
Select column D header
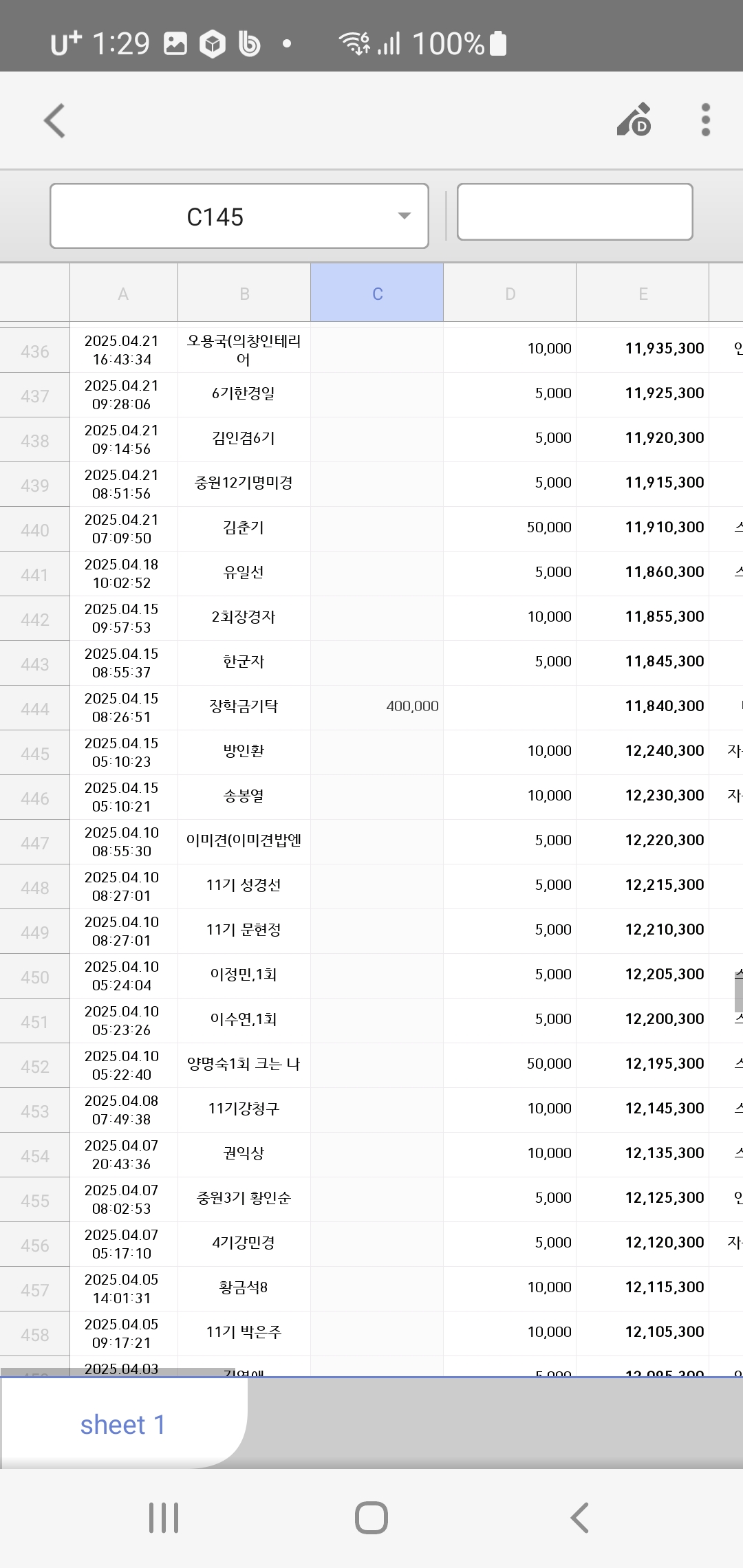pyautogui.click(x=510, y=294)
